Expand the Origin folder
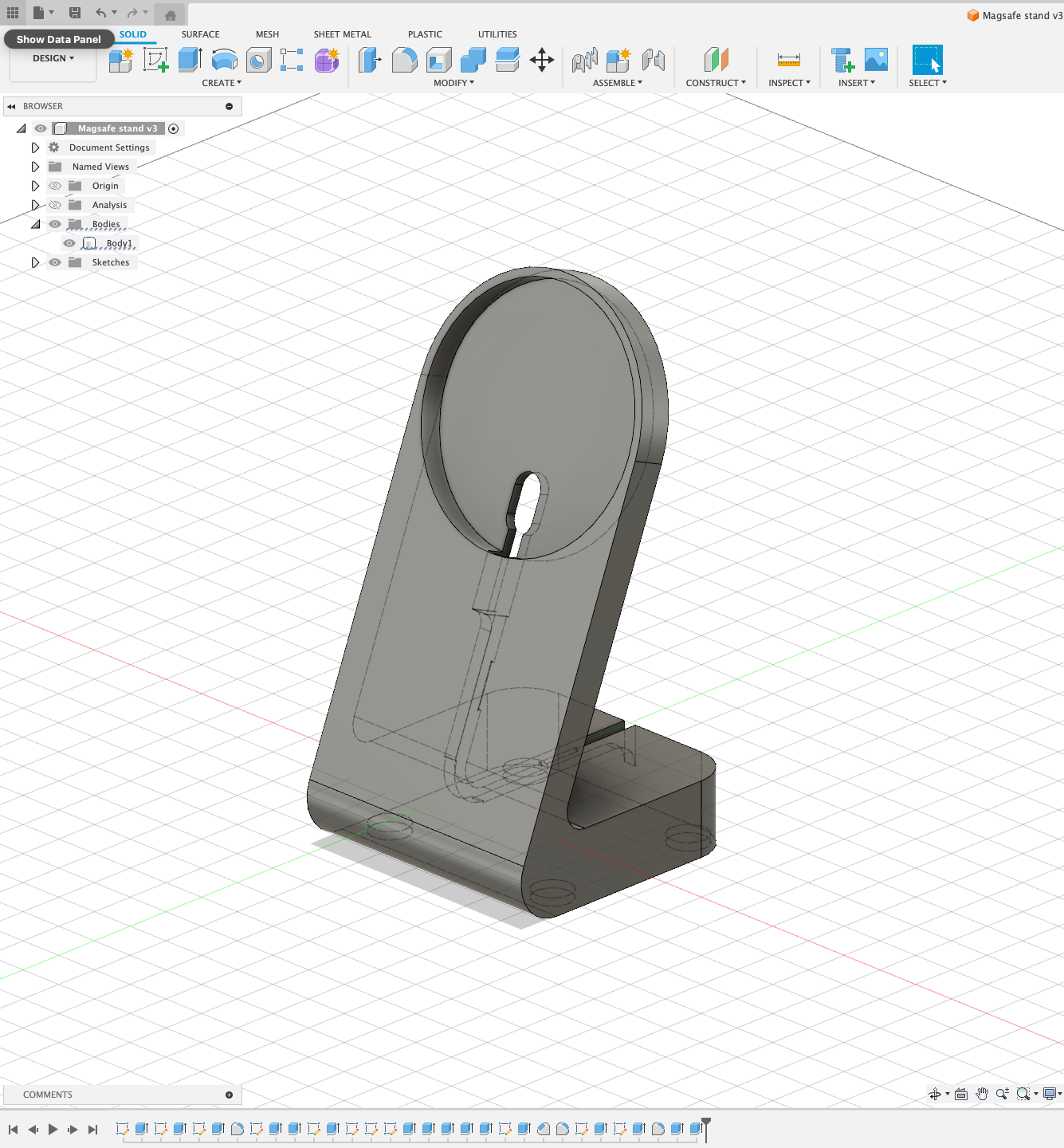The image size is (1064, 1148). click(x=35, y=186)
